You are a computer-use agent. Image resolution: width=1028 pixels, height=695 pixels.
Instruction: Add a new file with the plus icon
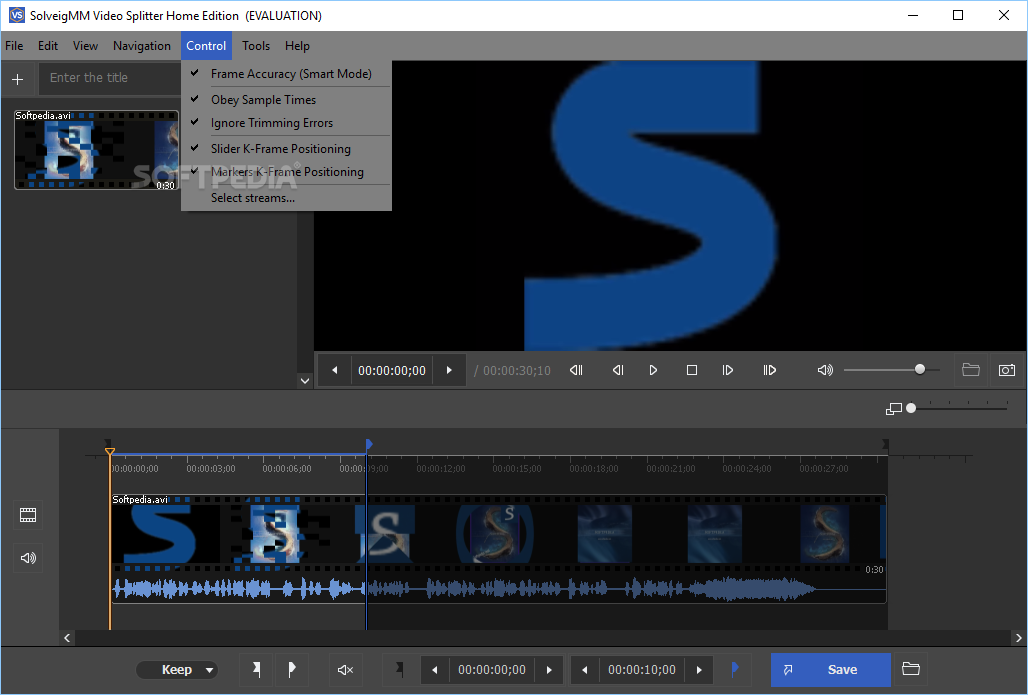(x=18, y=79)
